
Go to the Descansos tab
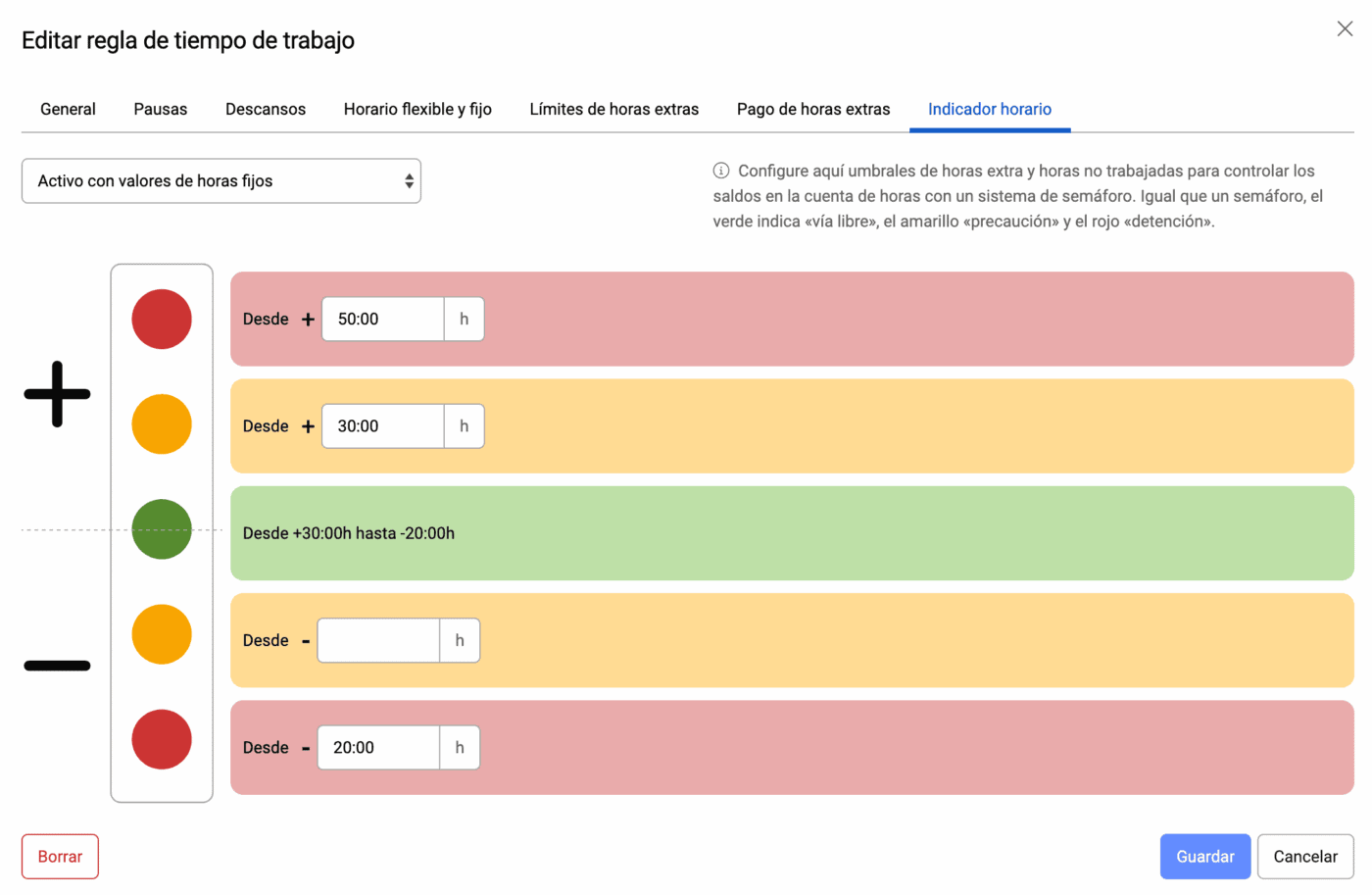pos(266,109)
